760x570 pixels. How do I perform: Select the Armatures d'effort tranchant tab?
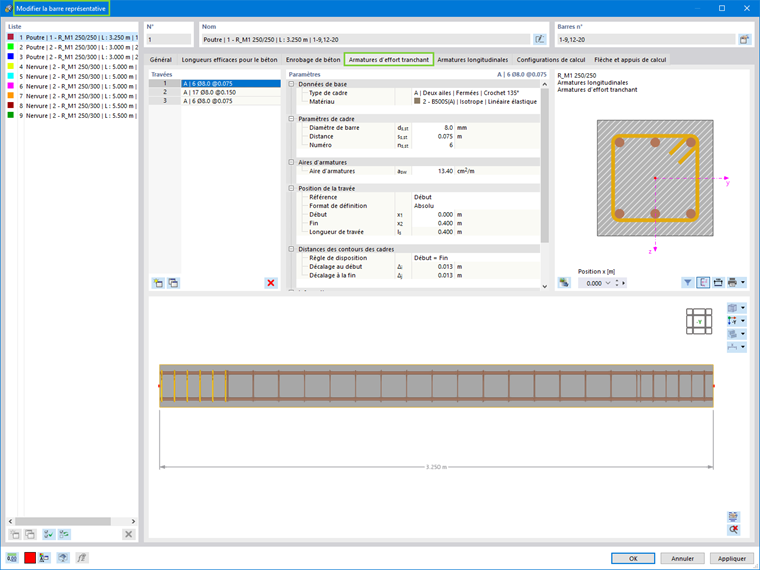389,60
